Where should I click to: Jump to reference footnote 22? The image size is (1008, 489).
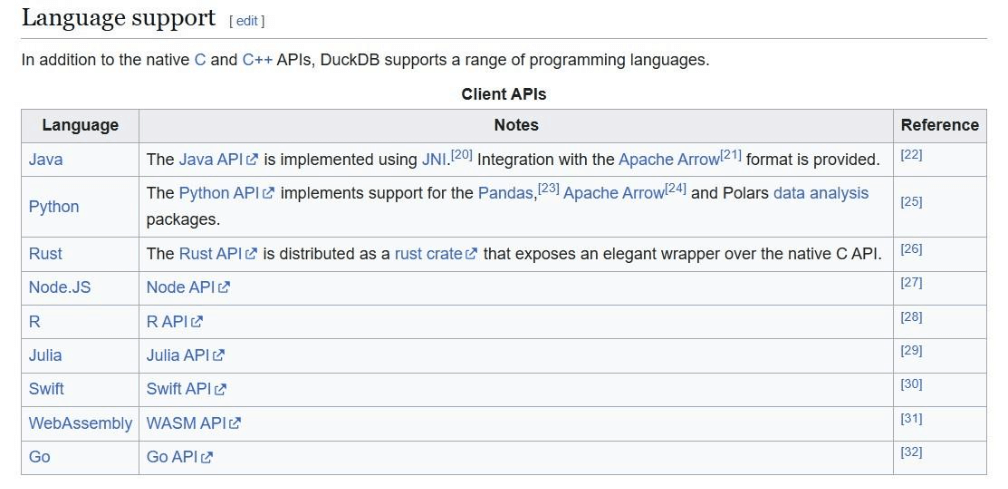[911, 156]
